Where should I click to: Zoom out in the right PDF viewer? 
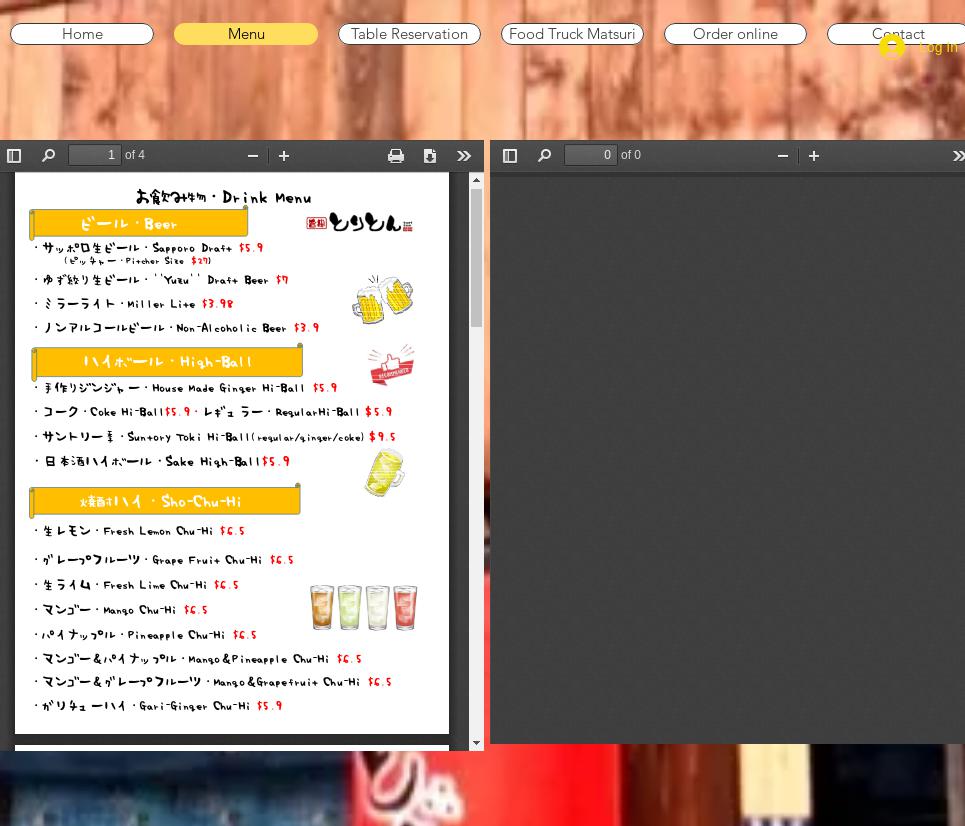click(783, 156)
